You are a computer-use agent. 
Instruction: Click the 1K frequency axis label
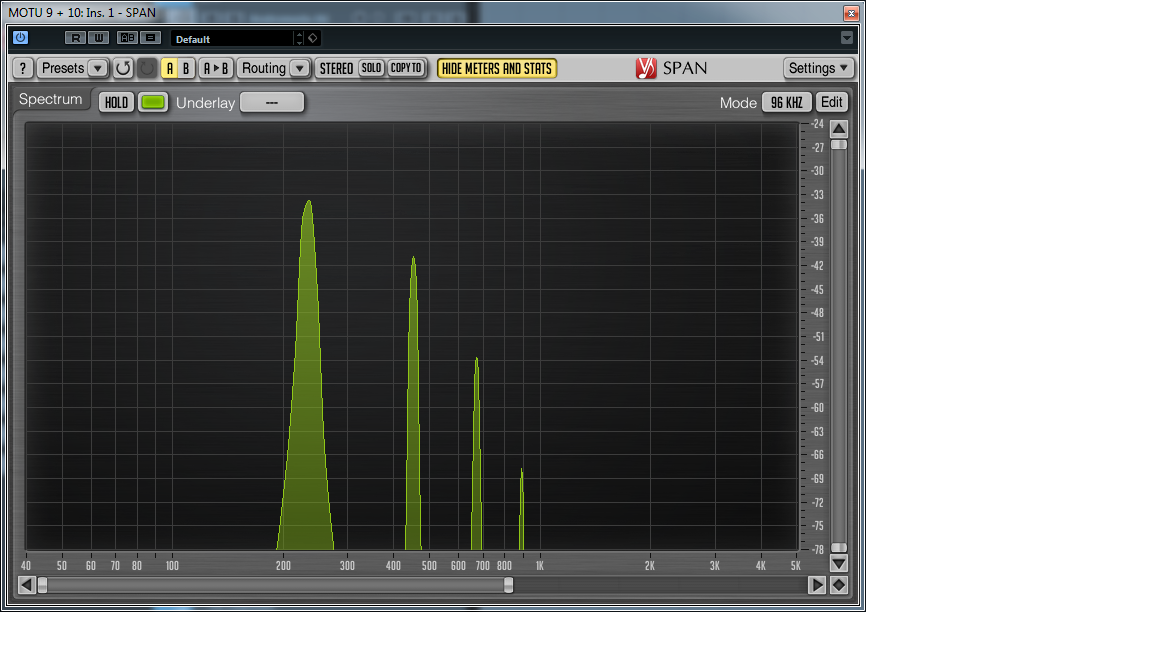[540, 566]
